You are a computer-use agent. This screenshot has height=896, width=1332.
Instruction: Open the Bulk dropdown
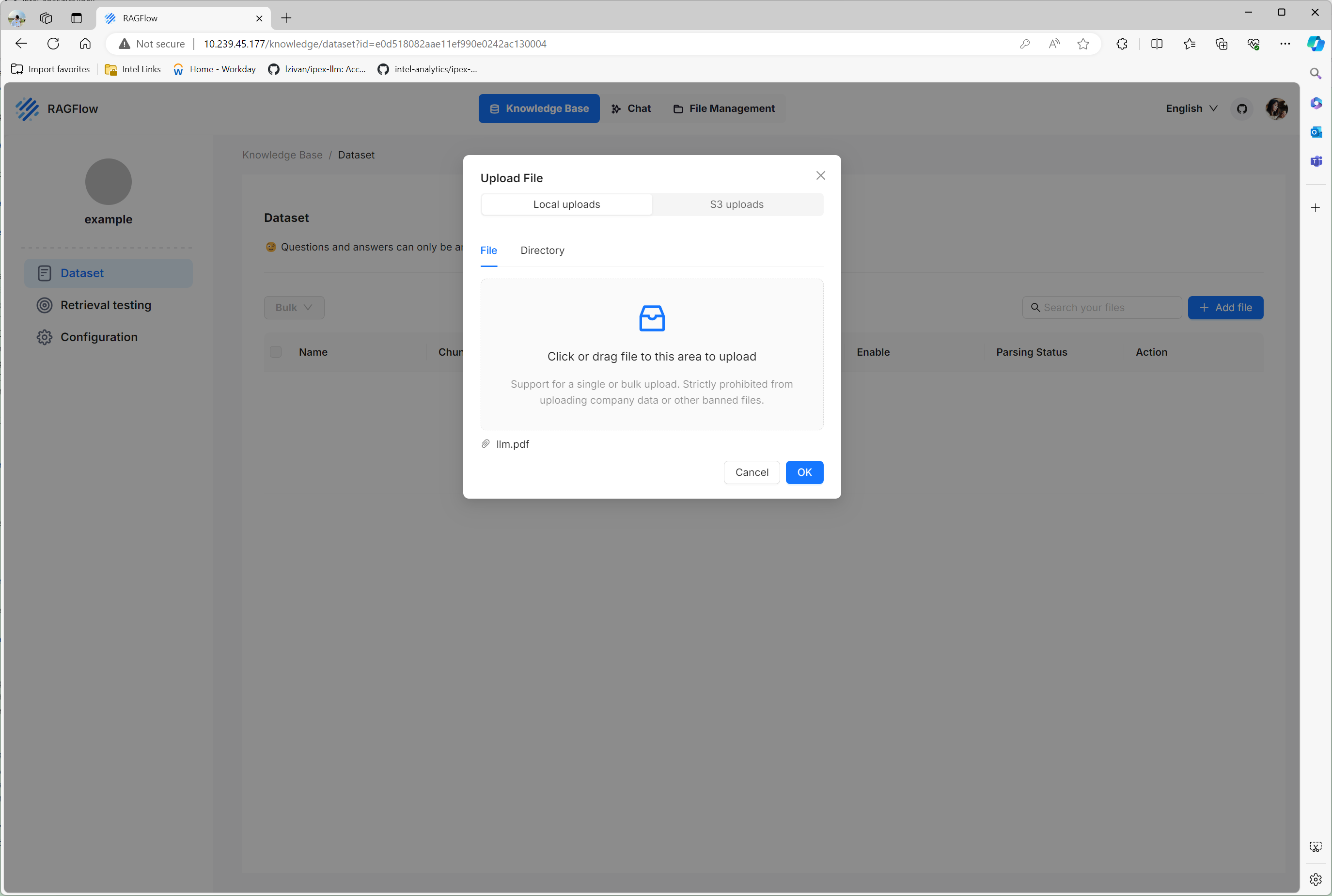coord(294,307)
